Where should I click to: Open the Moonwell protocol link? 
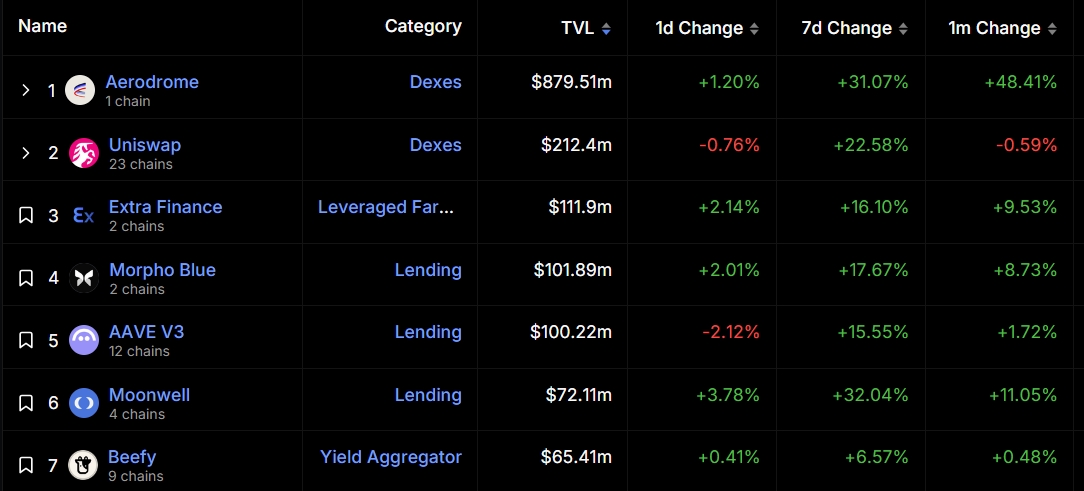pyautogui.click(x=149, y=395)
